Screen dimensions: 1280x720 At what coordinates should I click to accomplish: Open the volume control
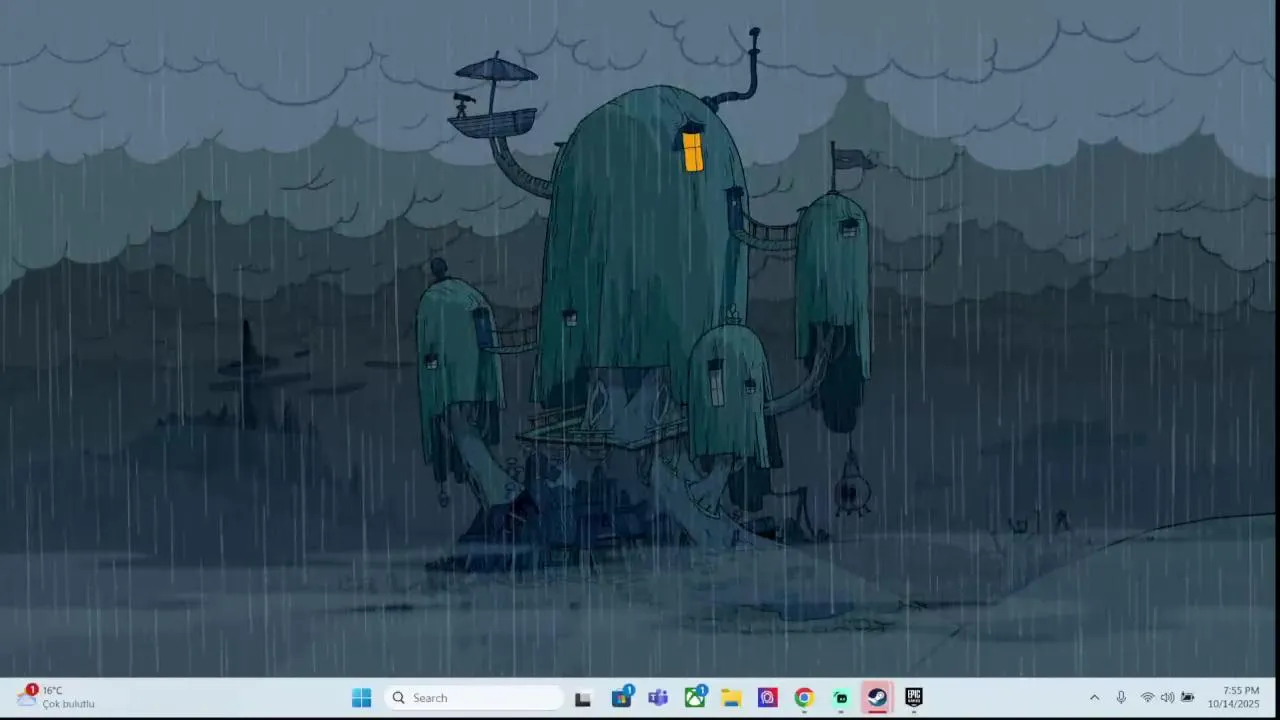coord(1167,698)
